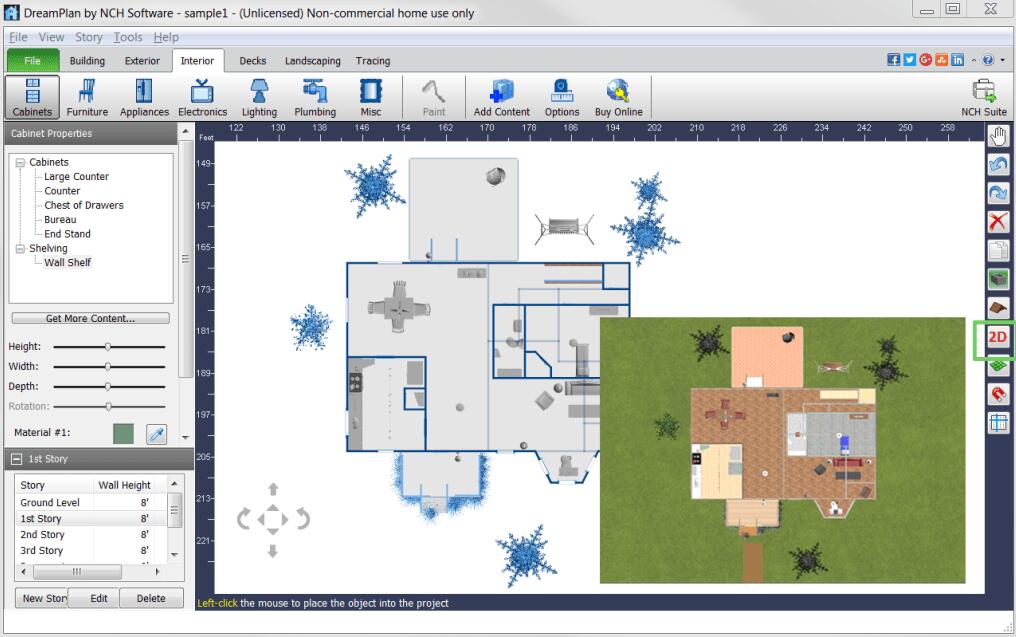
Task: Click the delete object red X tool
Action: 997,222
